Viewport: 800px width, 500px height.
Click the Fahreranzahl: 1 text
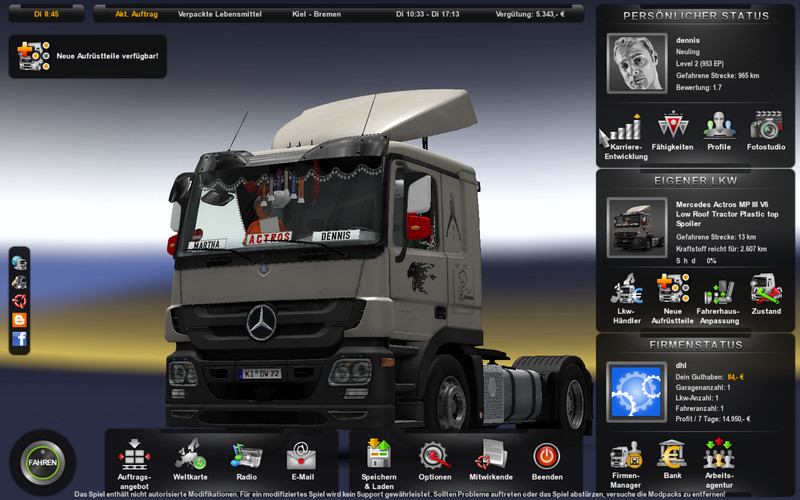click(699, 409)
